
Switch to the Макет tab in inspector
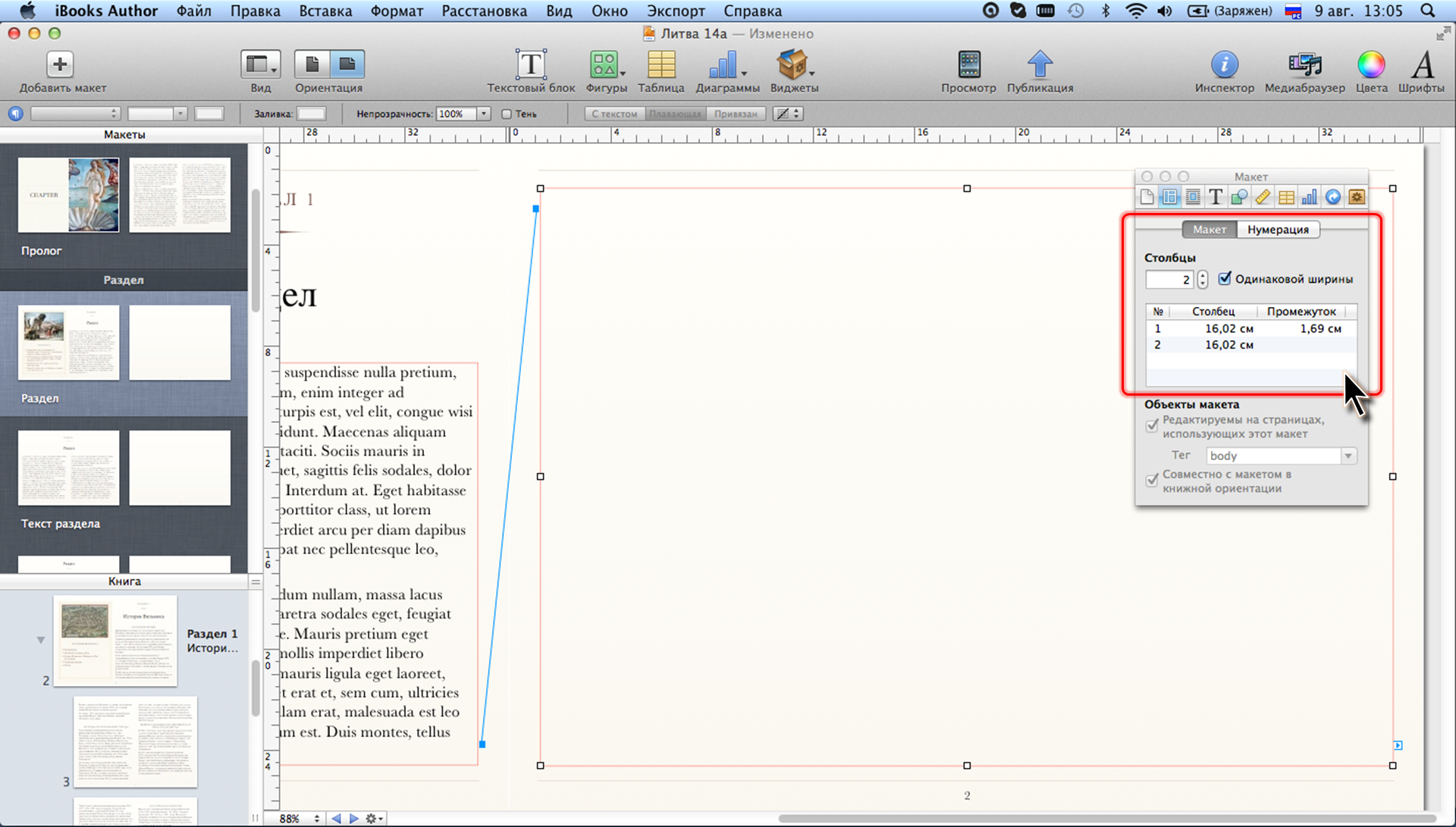(1210, 230)
